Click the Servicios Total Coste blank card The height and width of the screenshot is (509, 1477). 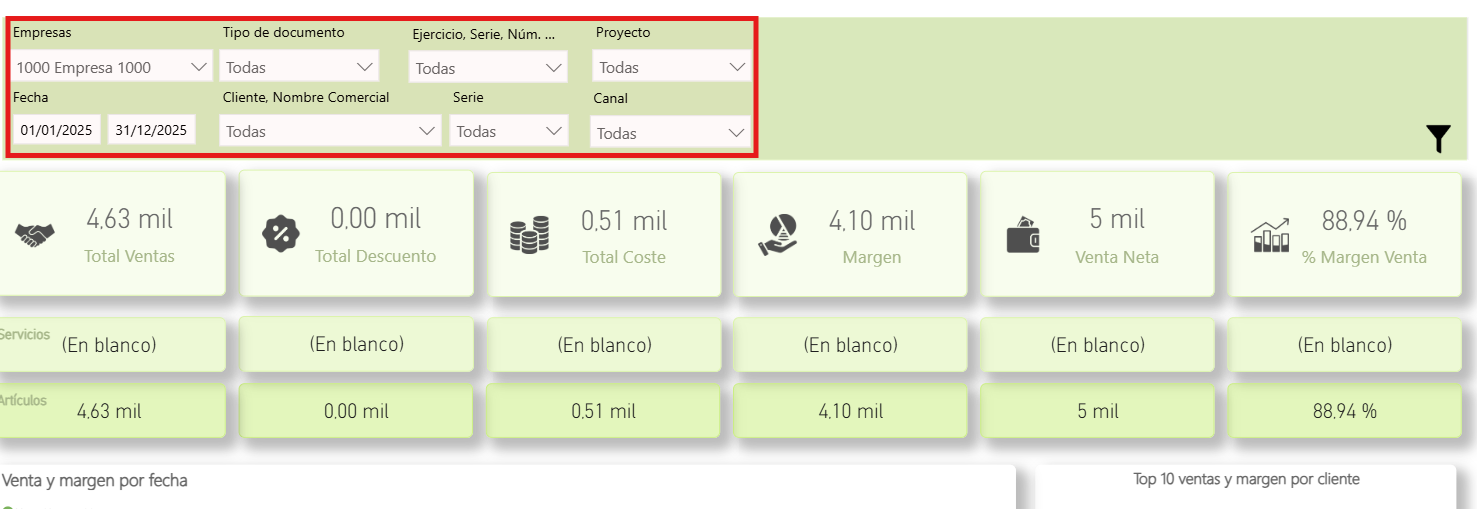(604, 345)
